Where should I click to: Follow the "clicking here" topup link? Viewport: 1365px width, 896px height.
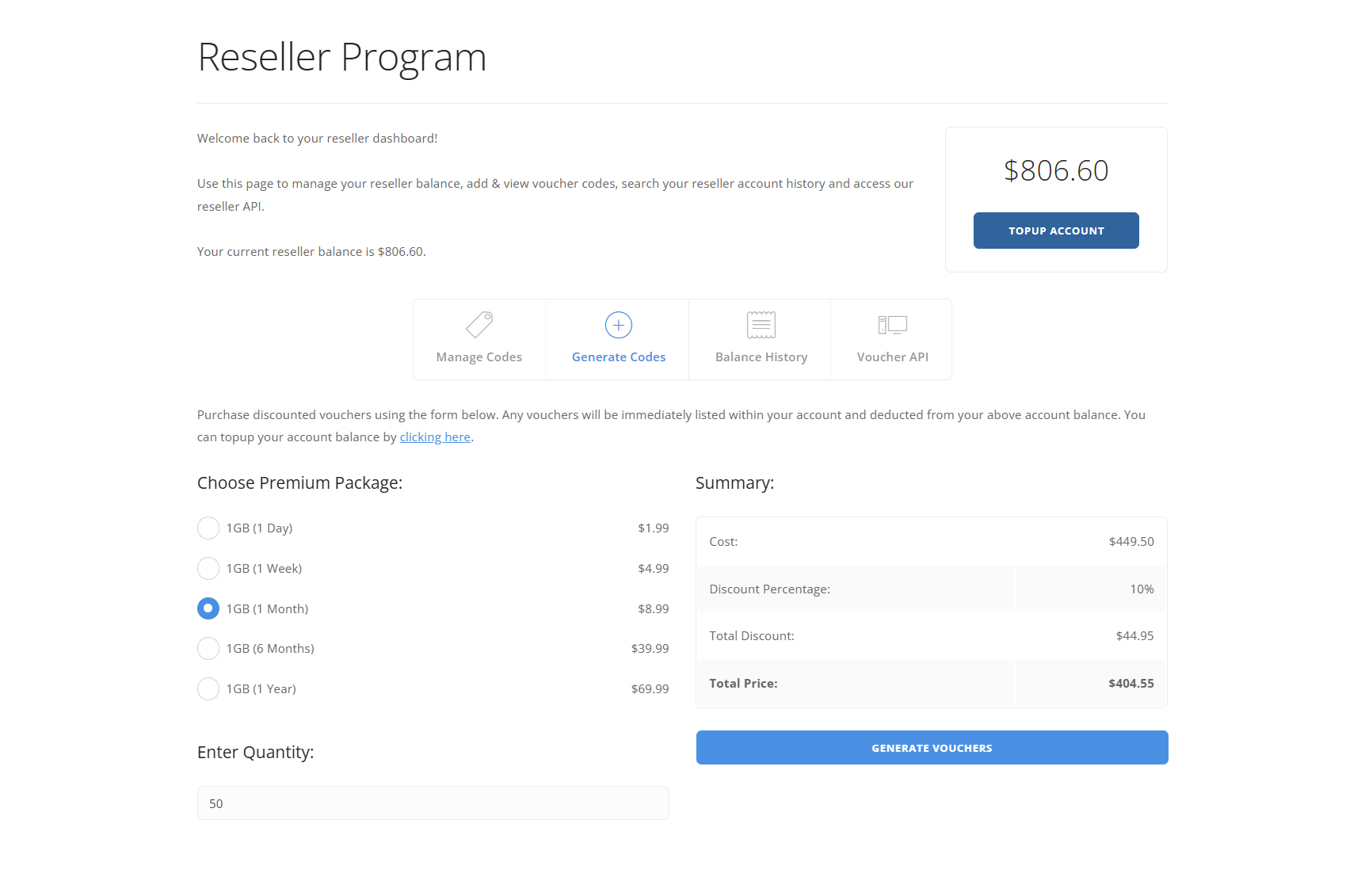click(435, 437)
